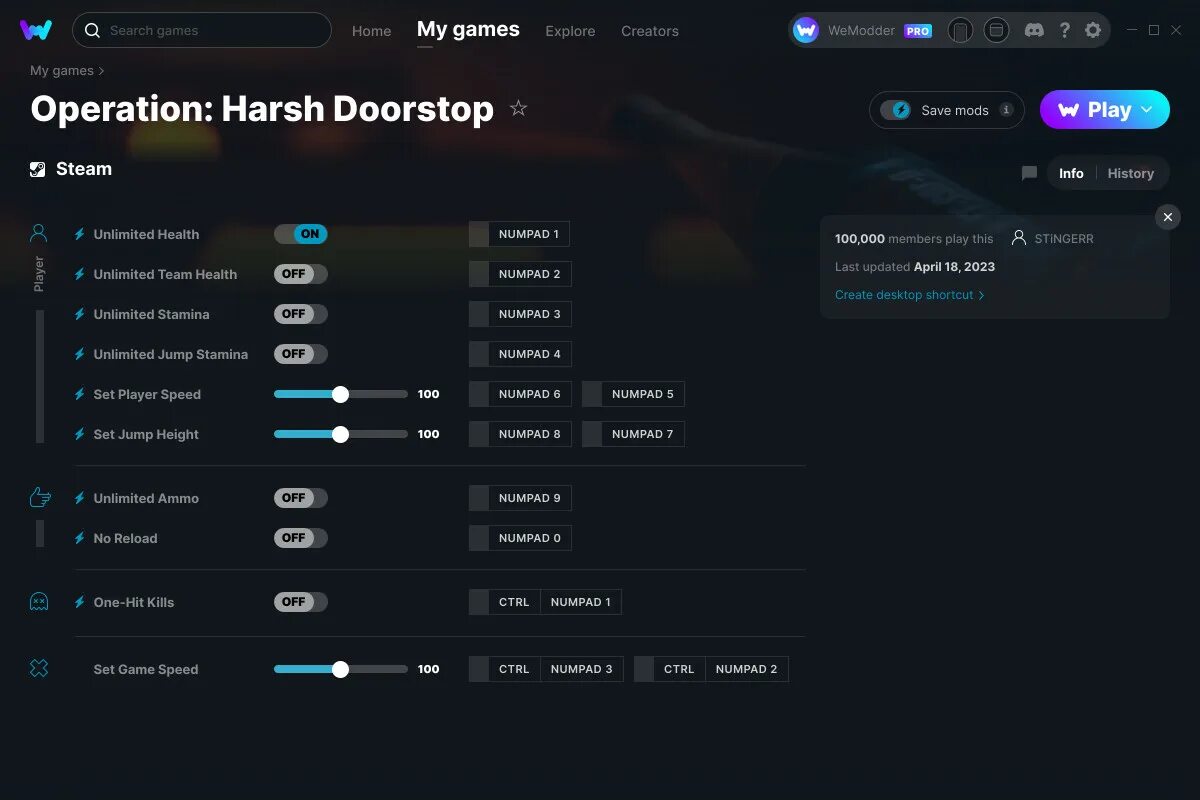Click the PRO badge
Viewport: 1200px width, 800px height.
click(x=918, y=31)
